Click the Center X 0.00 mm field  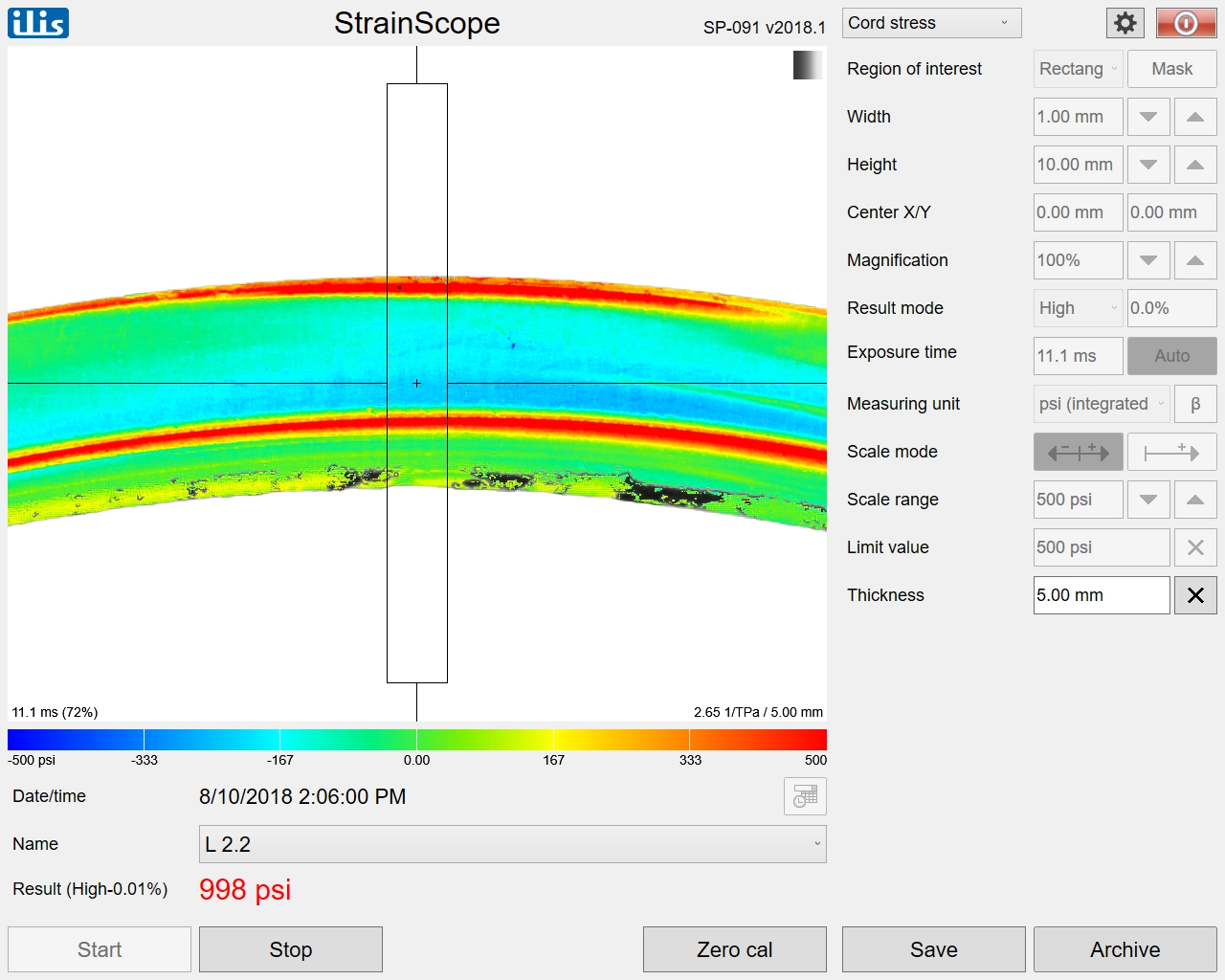(1079, 212)
